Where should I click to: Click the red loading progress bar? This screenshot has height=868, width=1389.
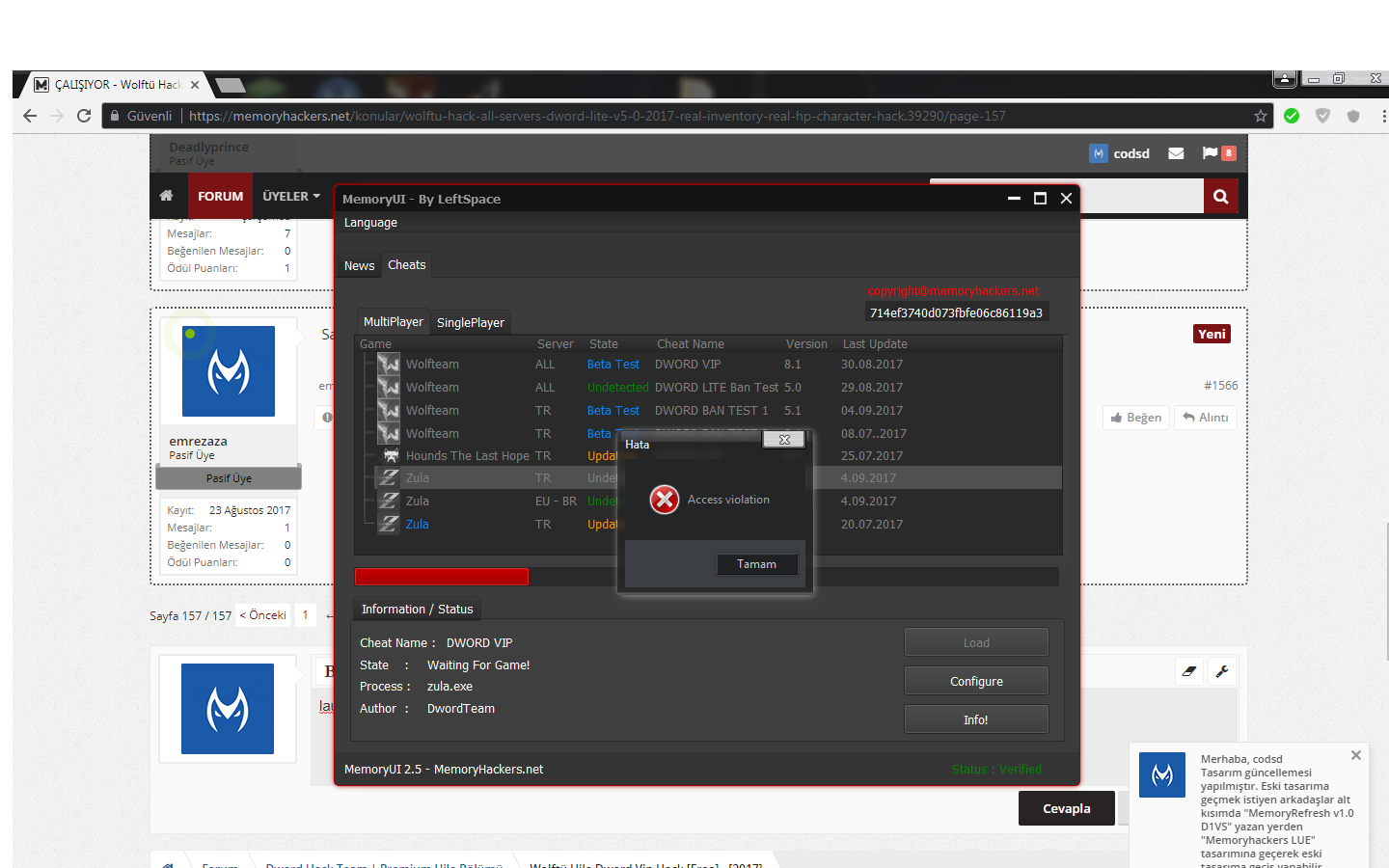(442, 577)
